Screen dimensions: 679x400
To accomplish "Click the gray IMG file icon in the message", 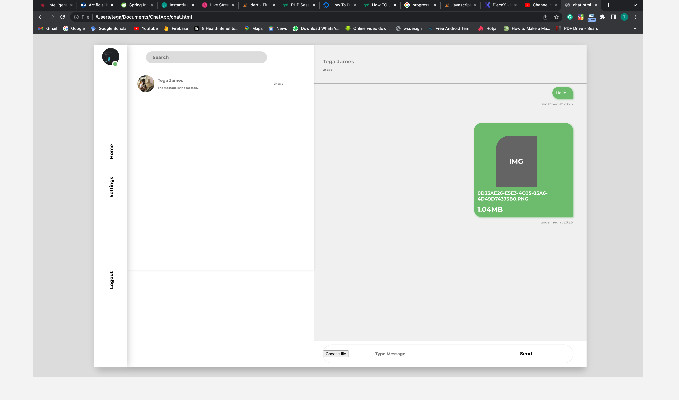I will (516, 161).
